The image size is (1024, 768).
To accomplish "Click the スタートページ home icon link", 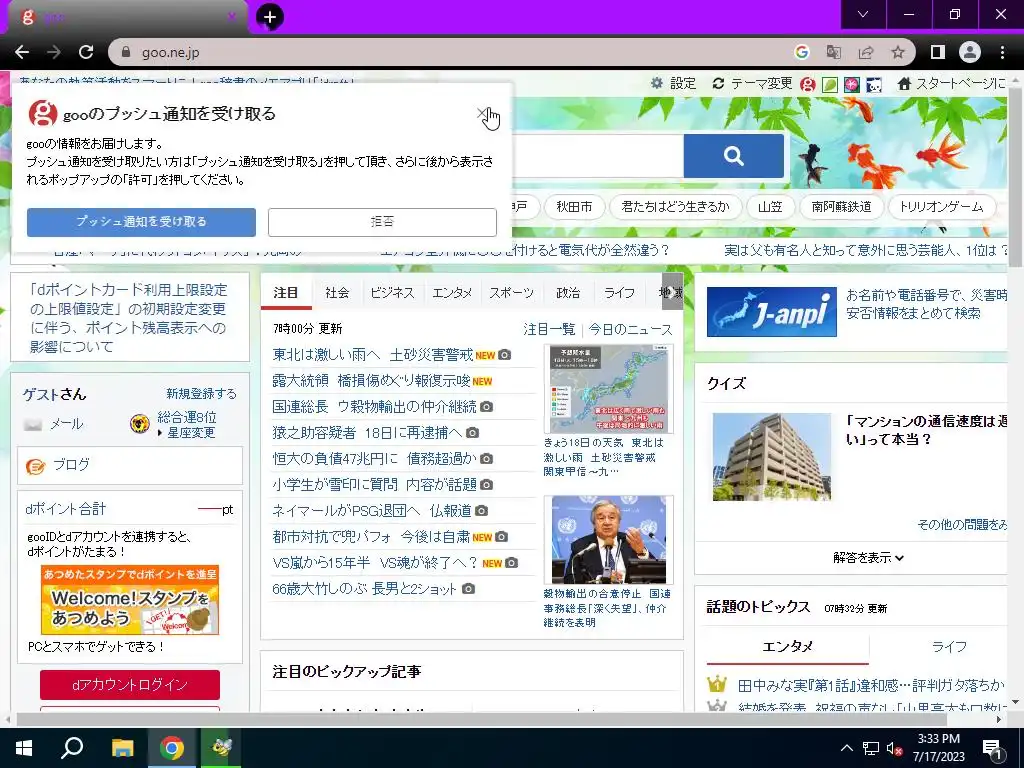I will (952, 84).
